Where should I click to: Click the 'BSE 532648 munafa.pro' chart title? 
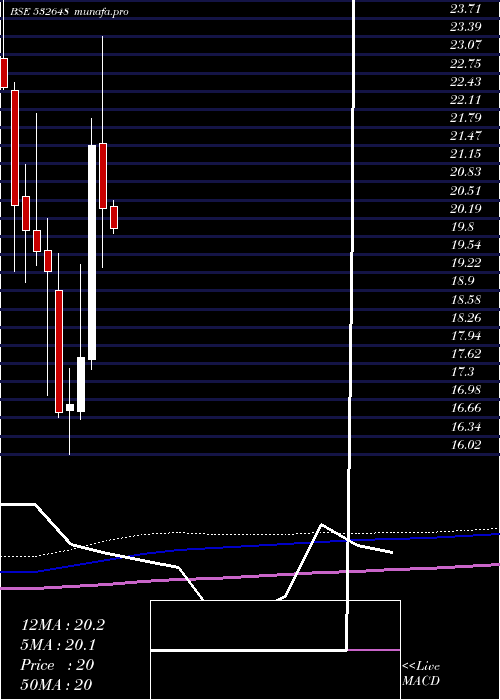coord(70,12)
